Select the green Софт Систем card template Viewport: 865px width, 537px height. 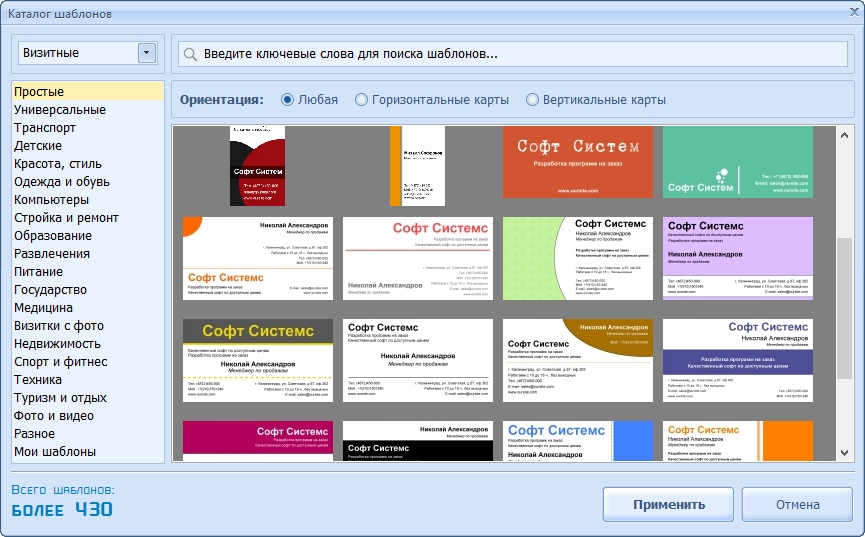[737, 162]
